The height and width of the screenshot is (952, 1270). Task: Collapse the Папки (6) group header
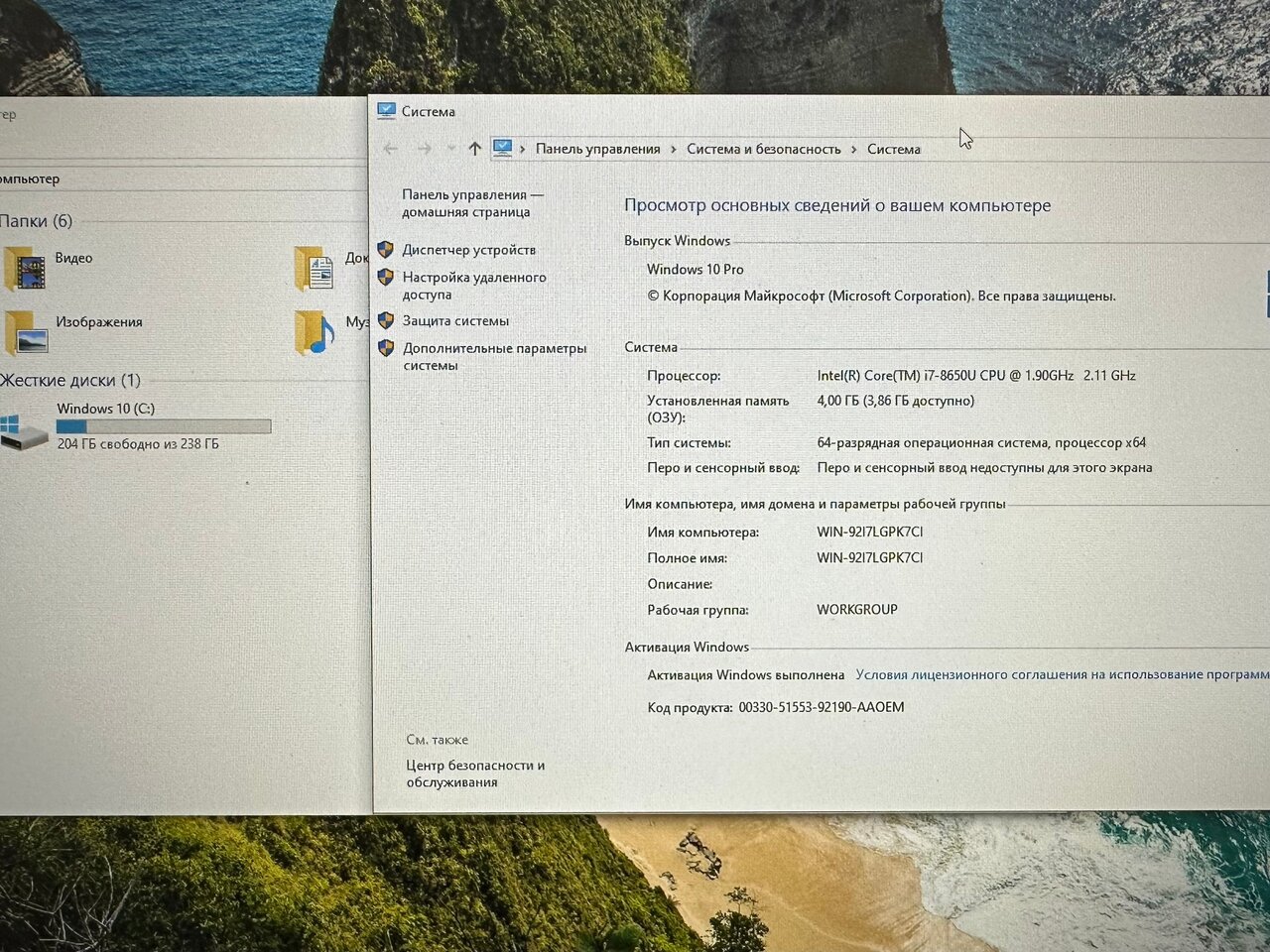pyautogui.click(x=37, y=221)
